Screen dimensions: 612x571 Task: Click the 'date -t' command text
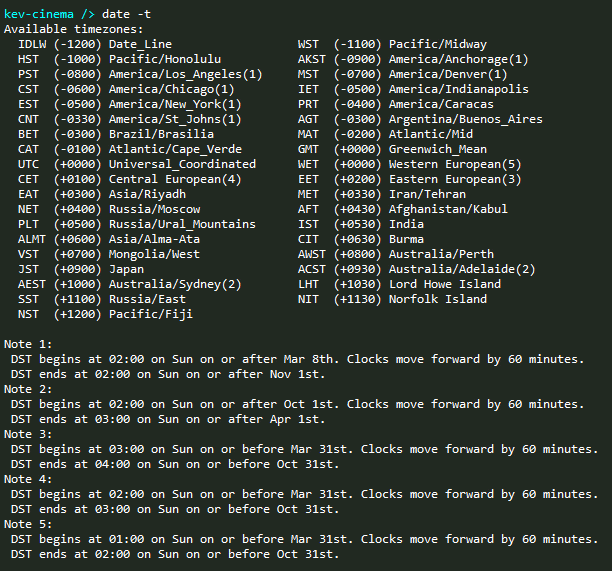tap(126, 14)
